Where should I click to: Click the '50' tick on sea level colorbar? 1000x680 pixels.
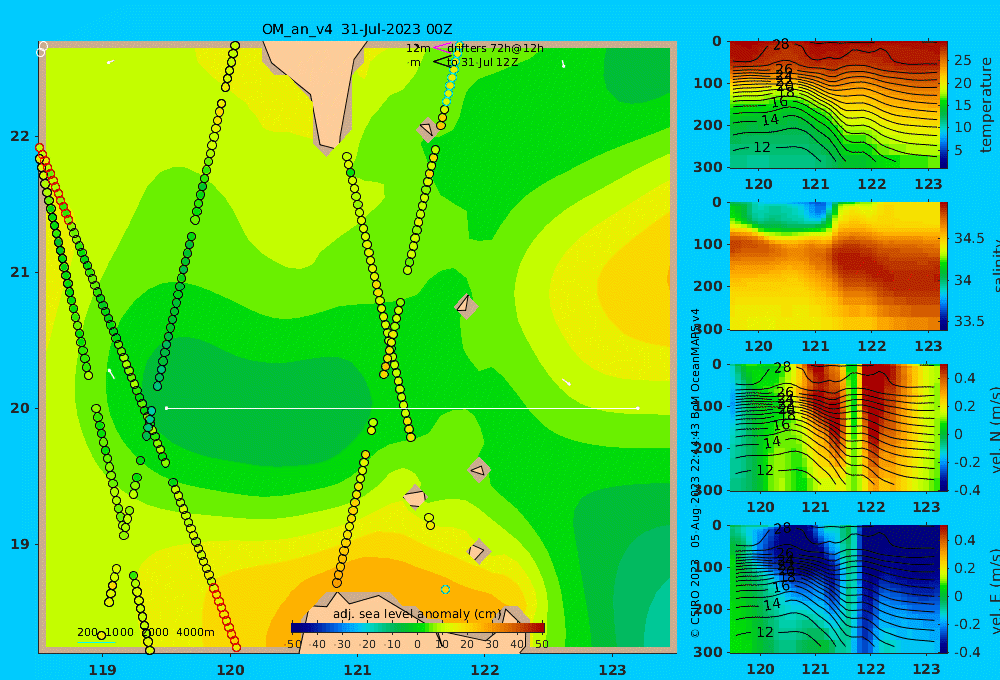(541, 644)
